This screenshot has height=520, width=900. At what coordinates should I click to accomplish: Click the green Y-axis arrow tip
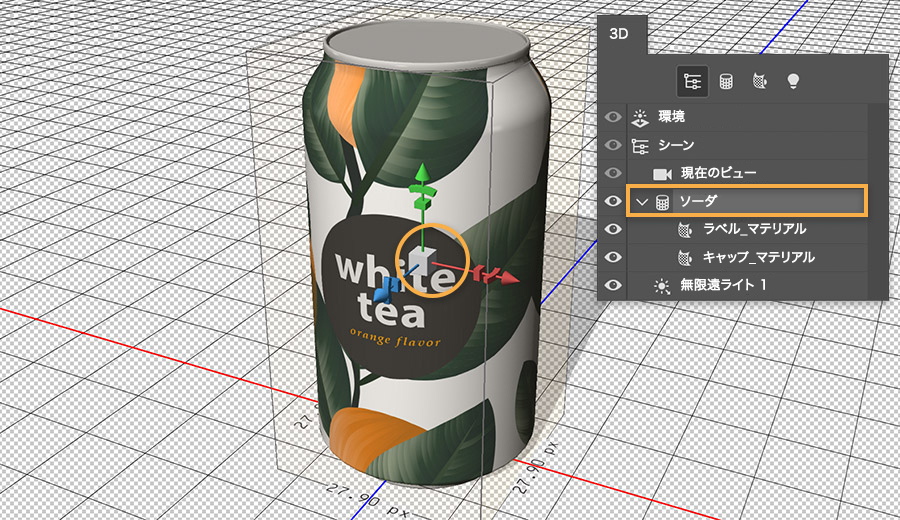422,171
